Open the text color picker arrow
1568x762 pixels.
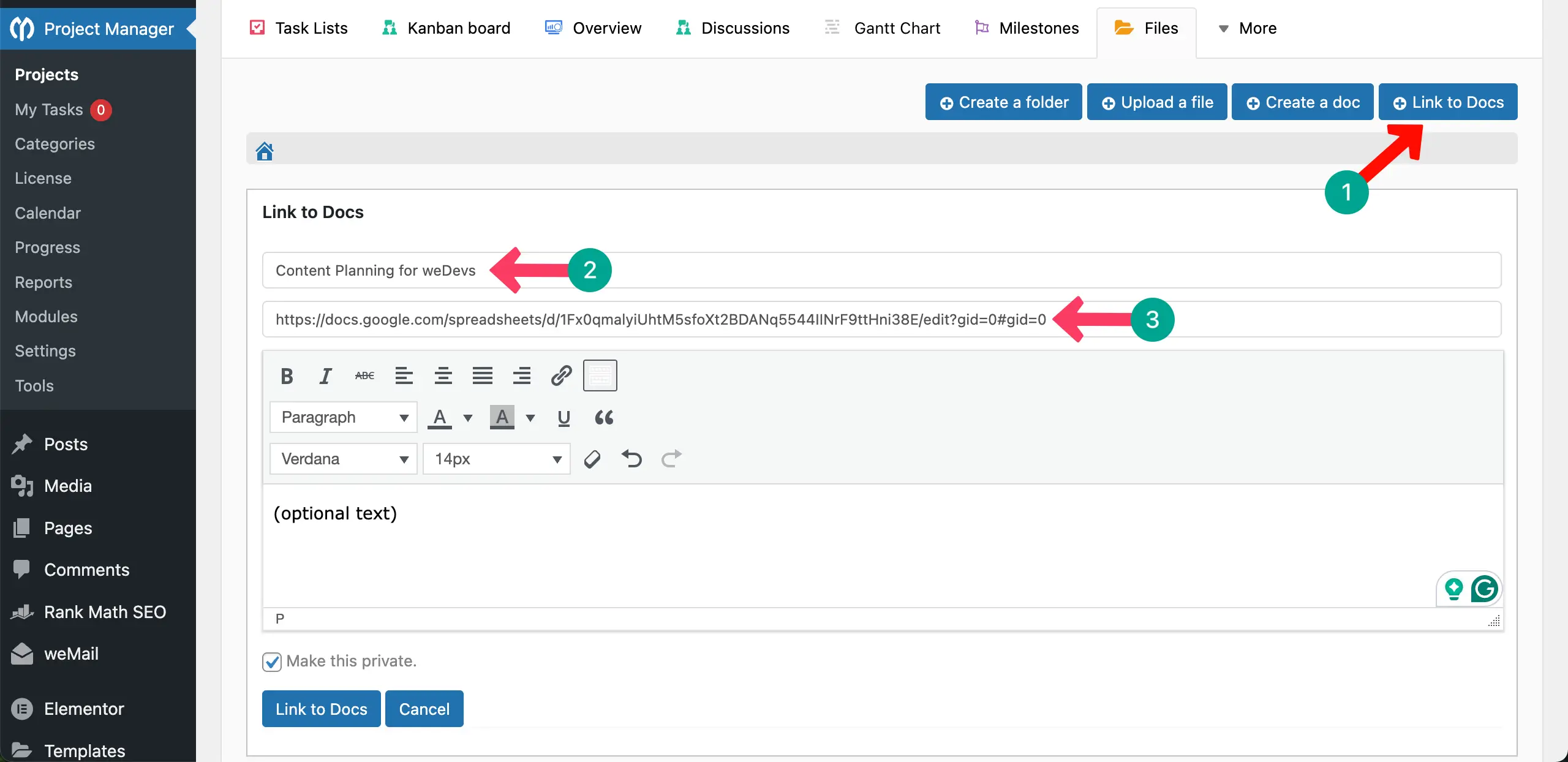click(x=467, y=417)
